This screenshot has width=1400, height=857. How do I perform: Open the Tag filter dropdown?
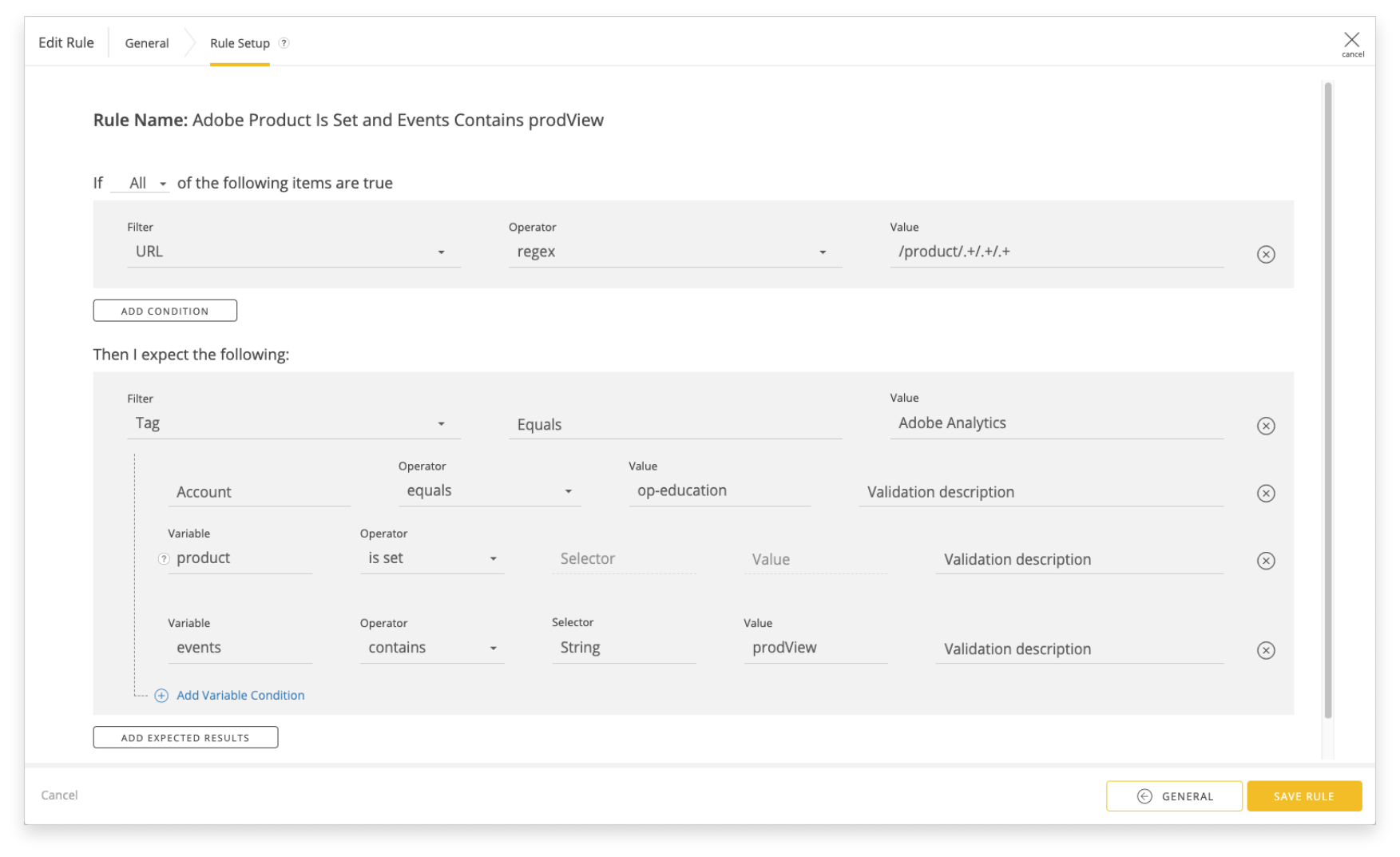point(293,424)
